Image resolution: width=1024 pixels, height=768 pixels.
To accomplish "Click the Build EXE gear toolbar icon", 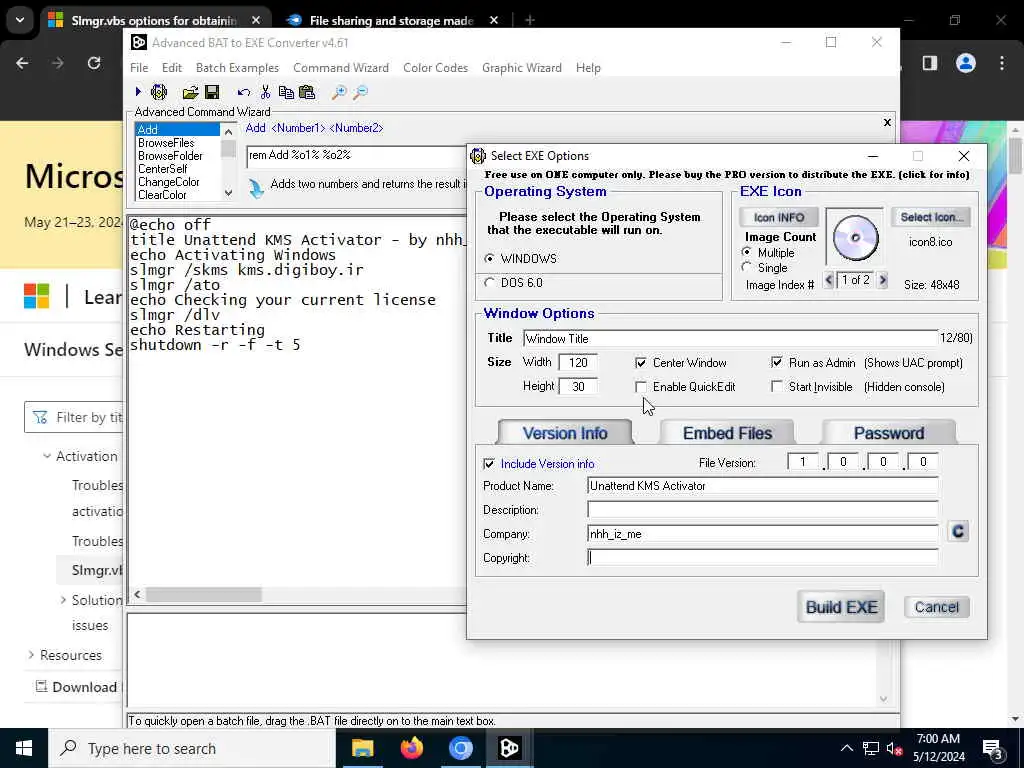I will point(159,92).
